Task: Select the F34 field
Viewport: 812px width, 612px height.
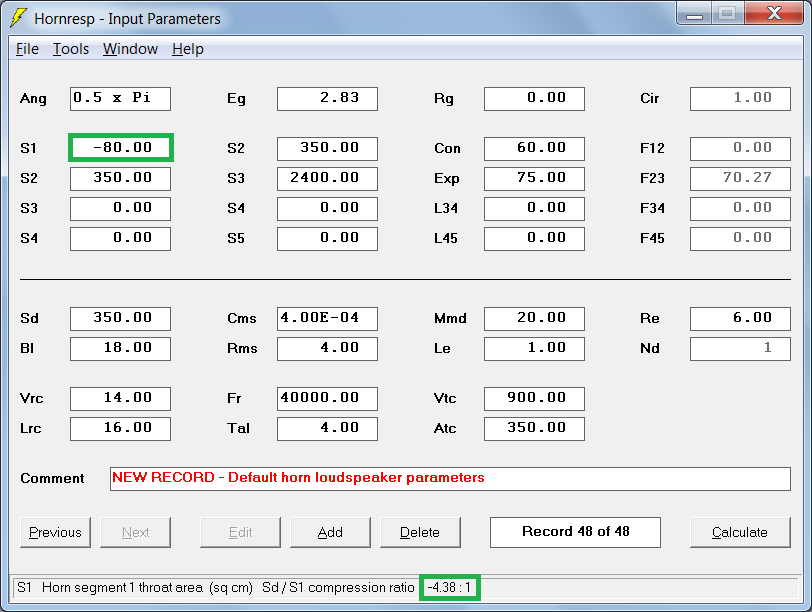Action: [741, 209]
